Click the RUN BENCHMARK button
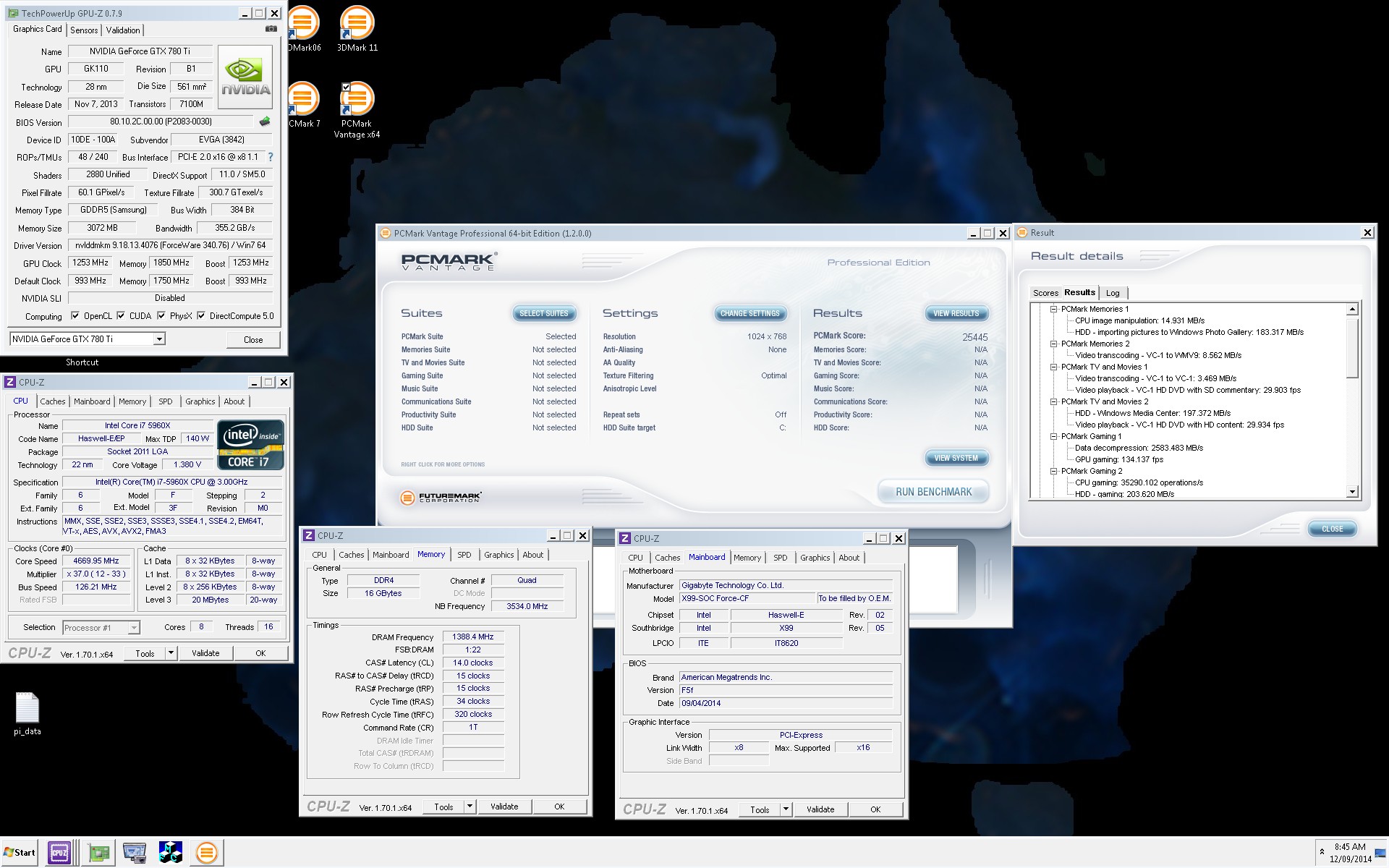 click(933, 492)
